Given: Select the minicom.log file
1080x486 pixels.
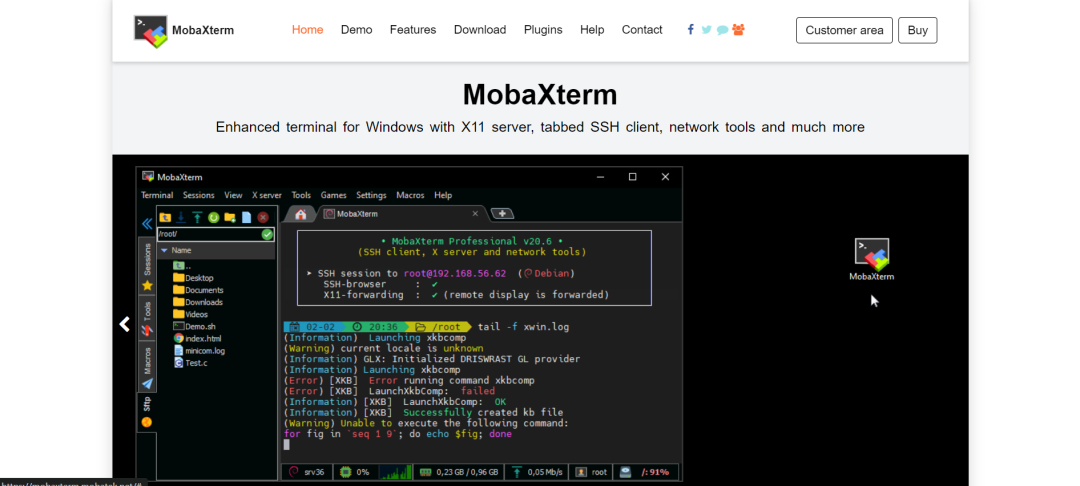Looking at the screenshot, I should pos(199,350).
